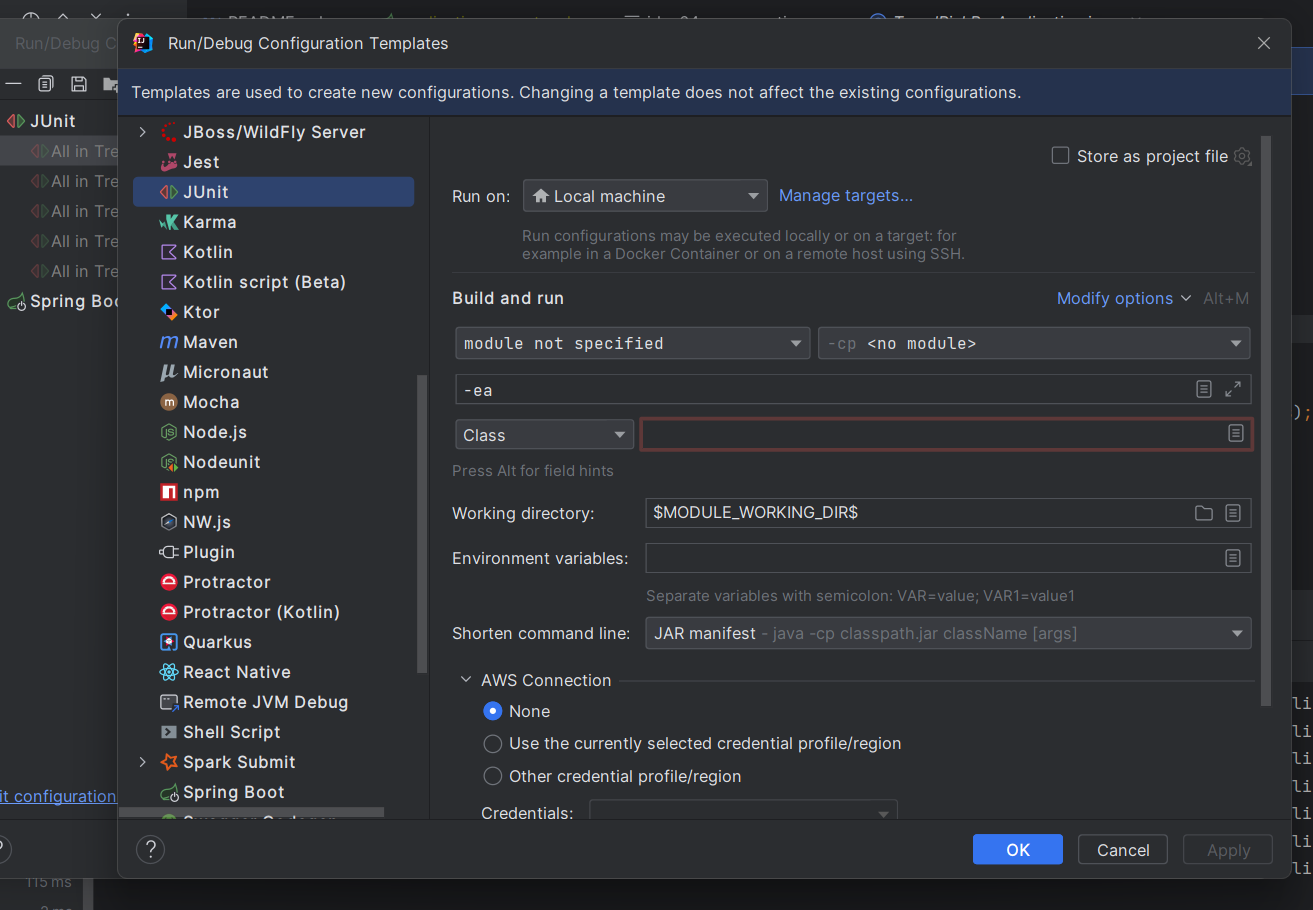The width and height of the screenshot is (1313, 910).
Task: Select the NW.js template icon
Action: pyautogui.click(x=168, y=522)
